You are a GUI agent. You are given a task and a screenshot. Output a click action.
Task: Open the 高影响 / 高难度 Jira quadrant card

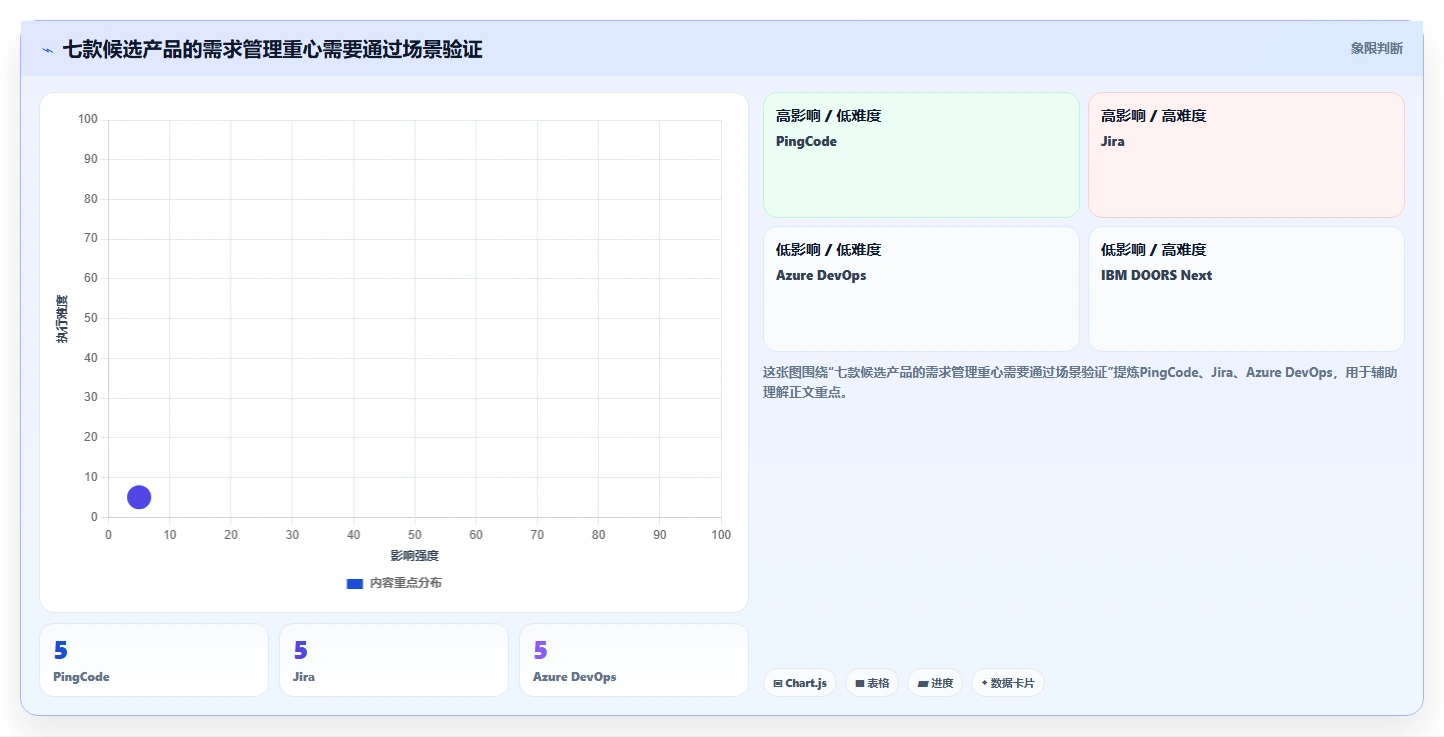(1246, 155)
